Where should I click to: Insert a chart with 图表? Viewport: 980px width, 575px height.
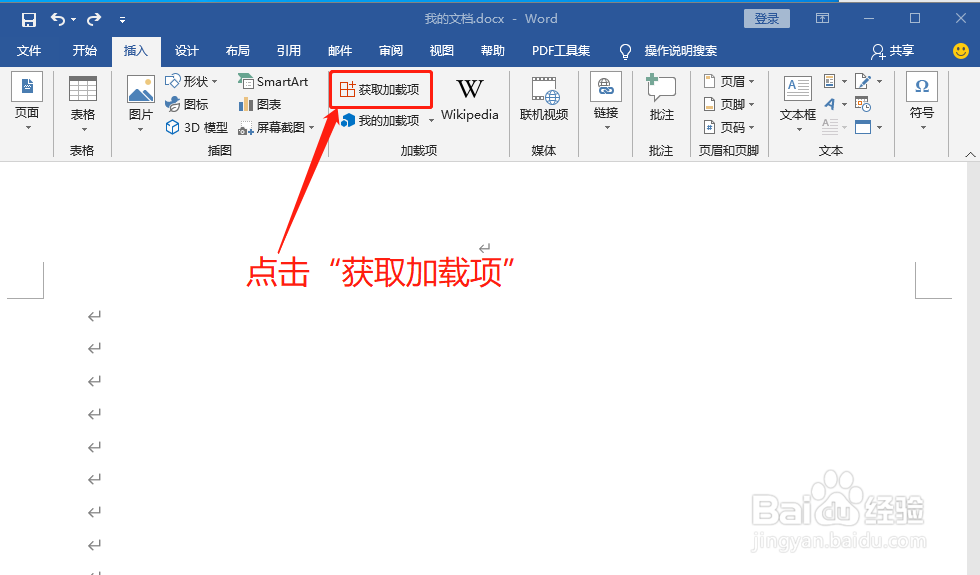[260, 104]
